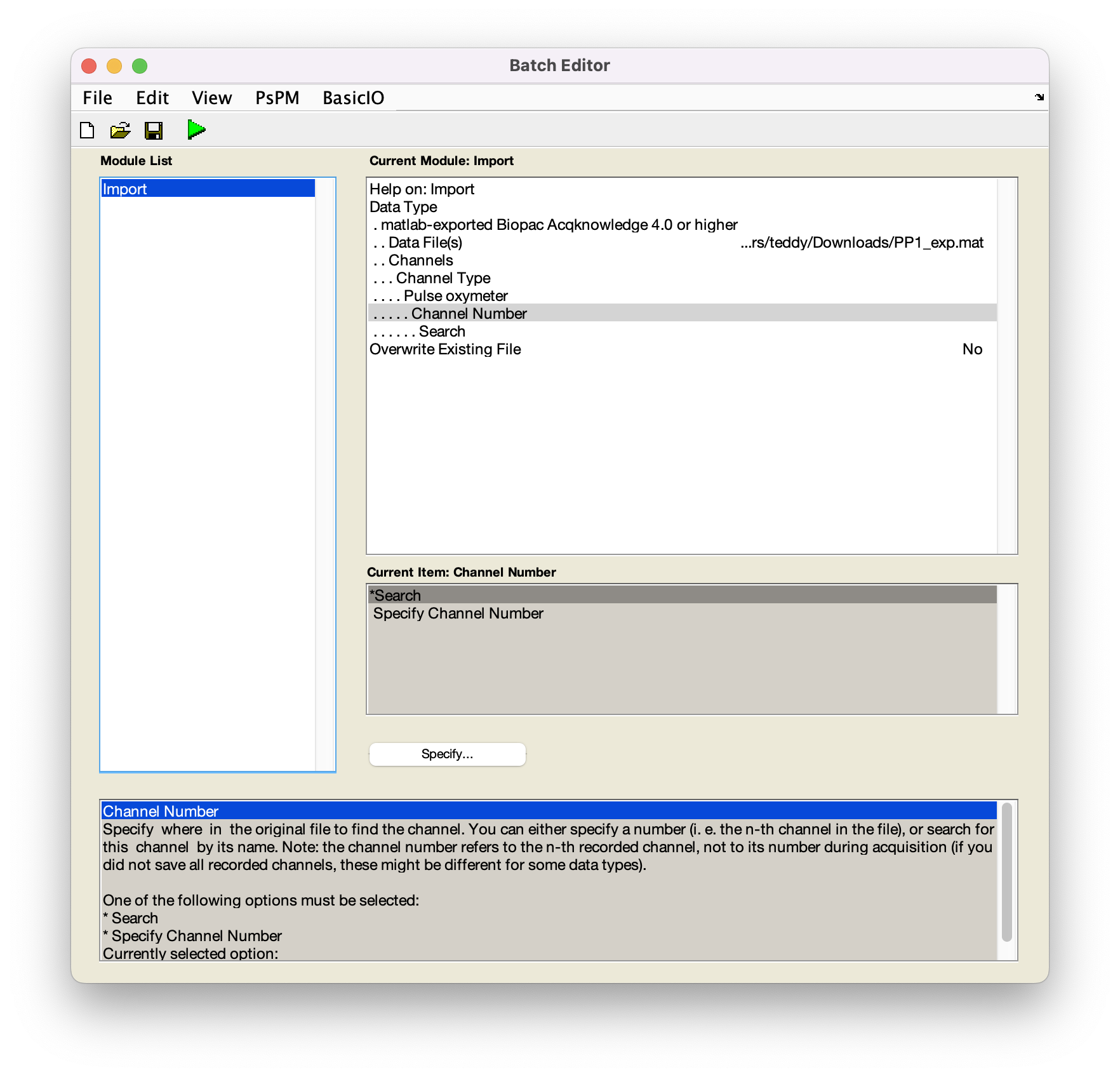
Task: Run the batch with the green arrow
Action: click(196, 129)
